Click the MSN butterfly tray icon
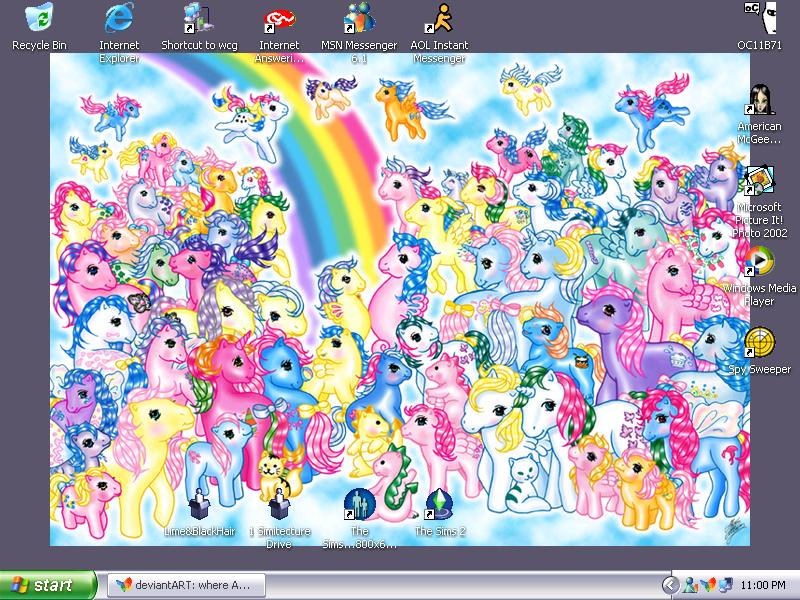800x600 pixels. pyautogui.click(x=708, y=585)
